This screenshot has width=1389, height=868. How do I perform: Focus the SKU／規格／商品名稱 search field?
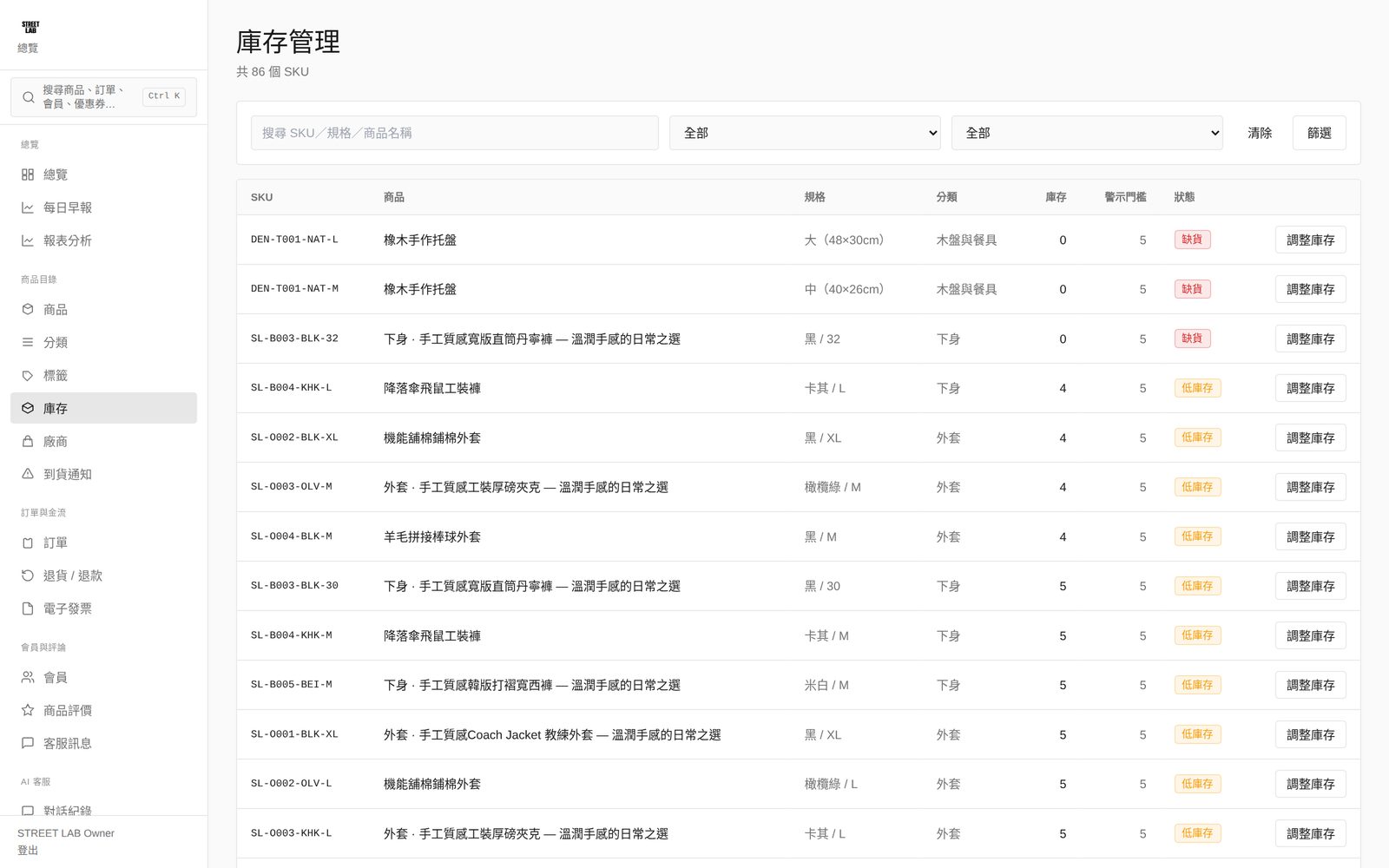[x=455, y=133]
